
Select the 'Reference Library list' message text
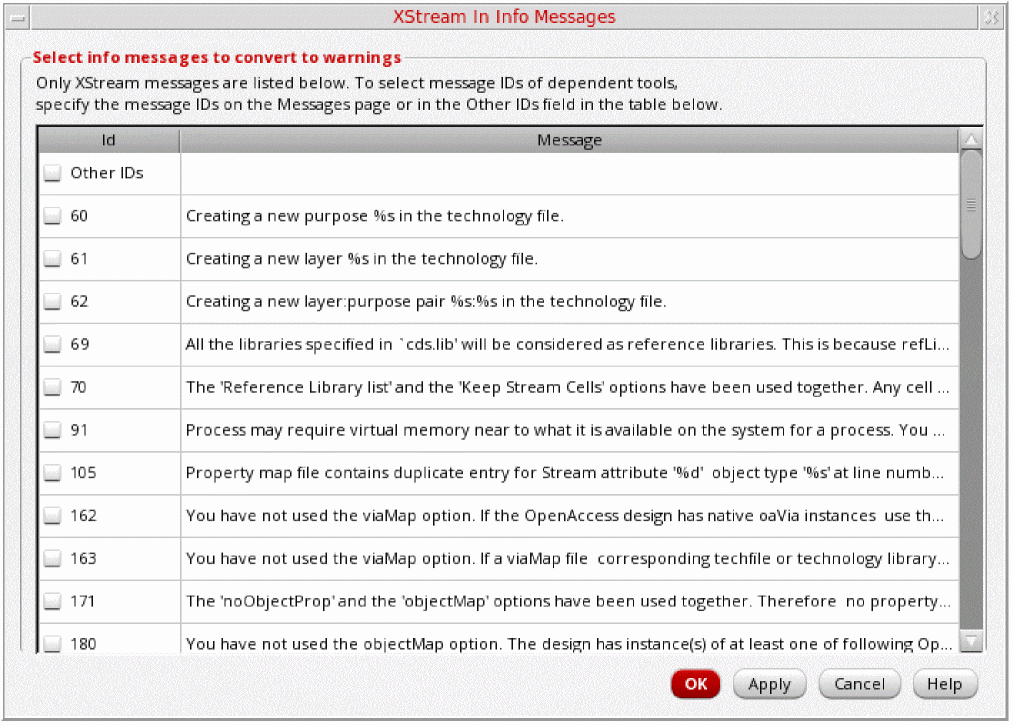[567, 388]
